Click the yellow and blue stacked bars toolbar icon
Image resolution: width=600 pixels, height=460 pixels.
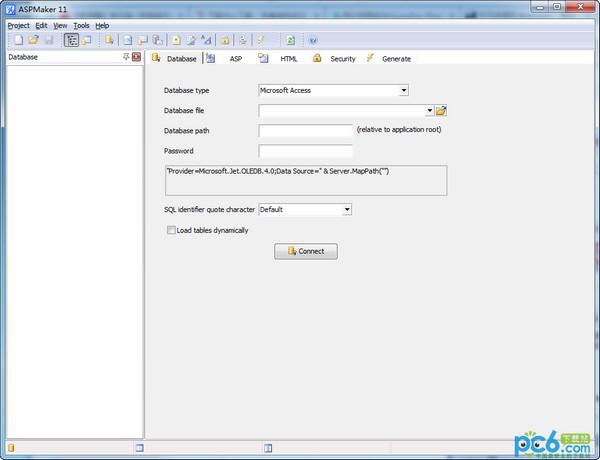(x=243, y=40)
